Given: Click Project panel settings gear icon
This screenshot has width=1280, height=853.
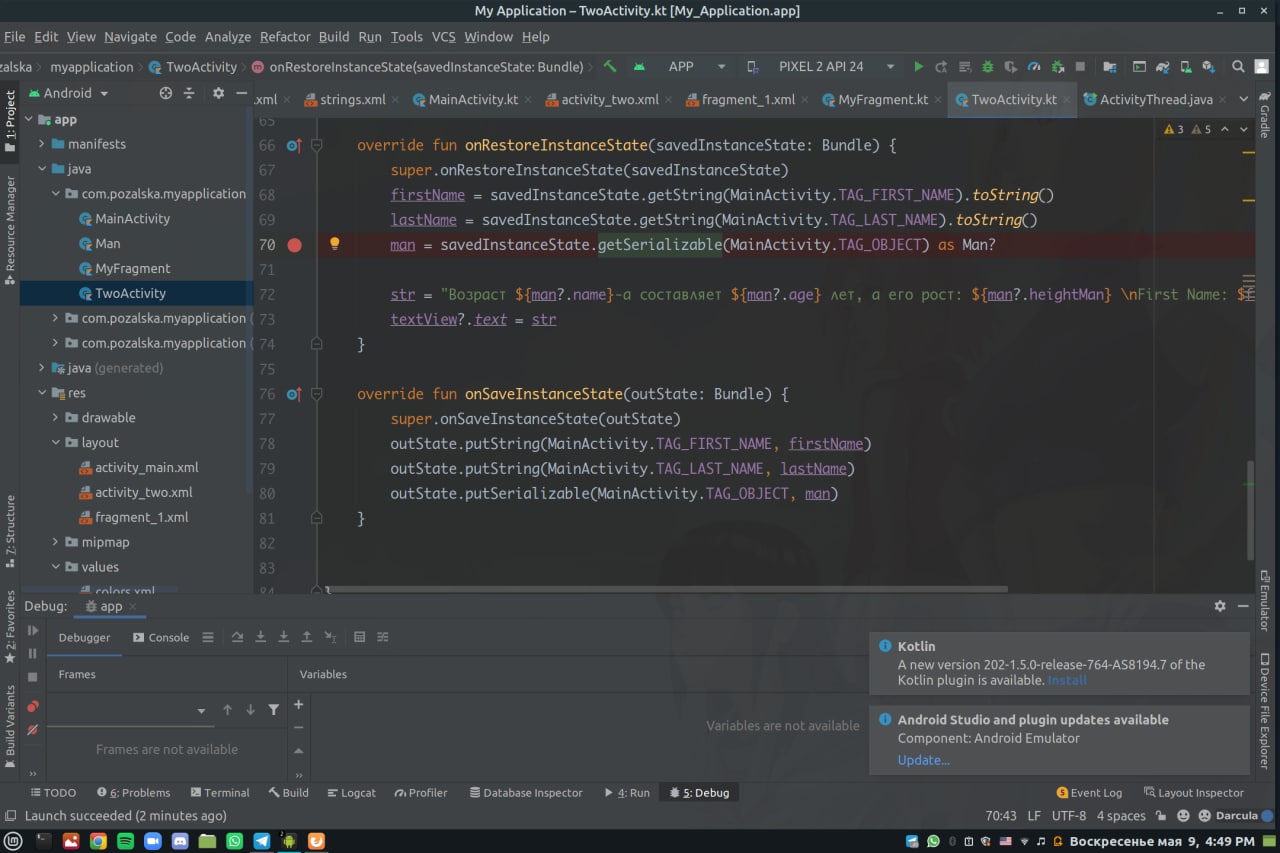Looking at the screenshot, I should click(218, 93).
